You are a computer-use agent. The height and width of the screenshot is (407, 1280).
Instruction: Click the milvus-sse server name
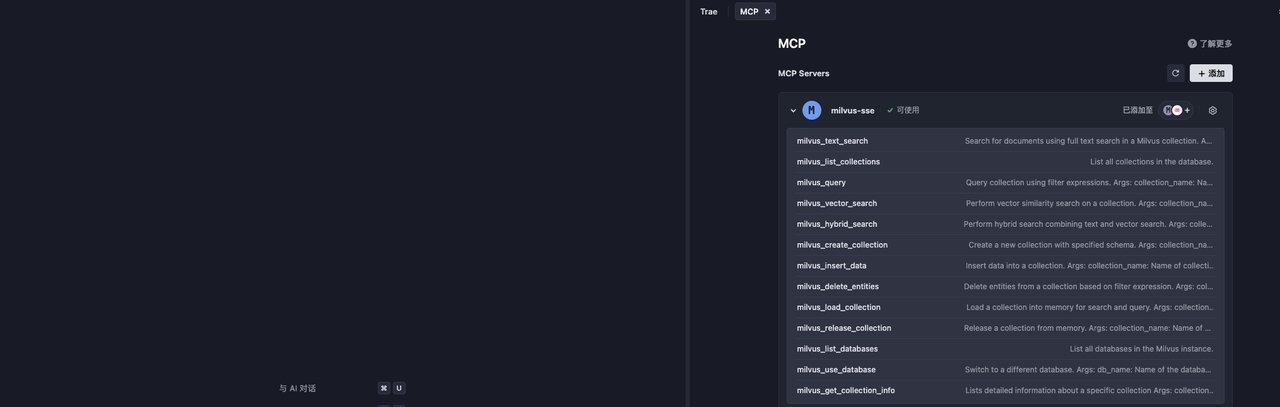click(852, 111)
